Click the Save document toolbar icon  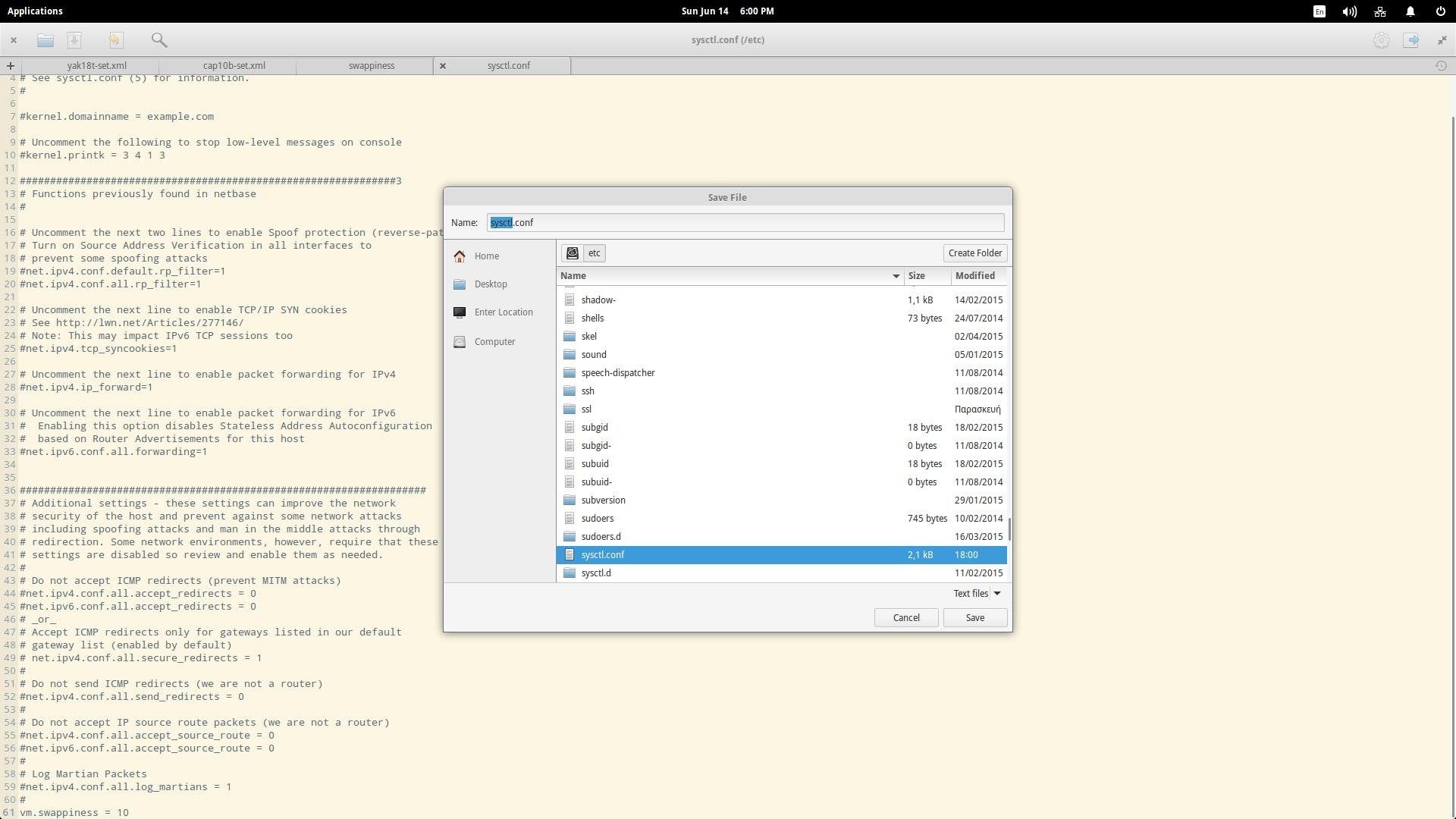click(x=75, y=40)
